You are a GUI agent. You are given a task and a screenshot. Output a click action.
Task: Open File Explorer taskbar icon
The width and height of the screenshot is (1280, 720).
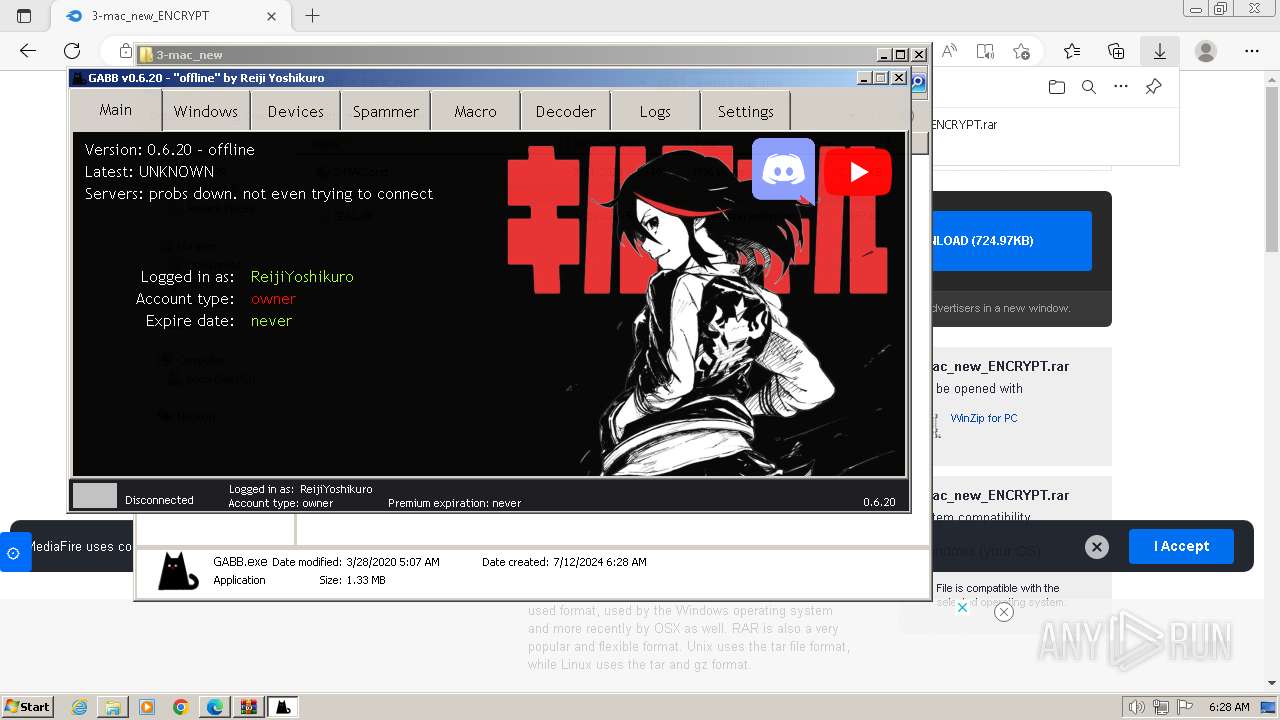click(x=113, y=707)
